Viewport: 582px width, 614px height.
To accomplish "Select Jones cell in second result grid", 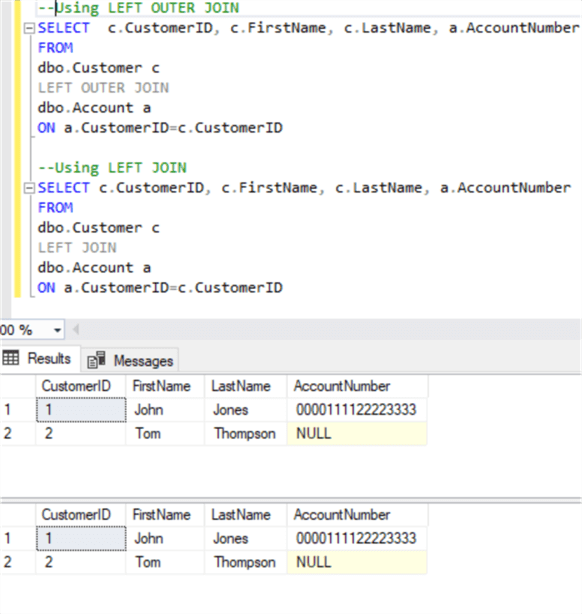I will click(246, 538).
